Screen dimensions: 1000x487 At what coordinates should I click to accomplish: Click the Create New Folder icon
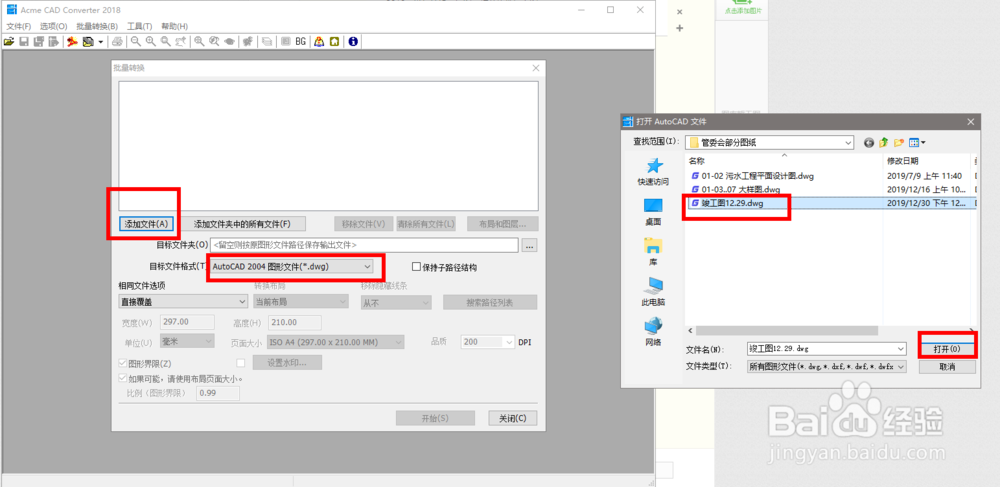[899, 143]
